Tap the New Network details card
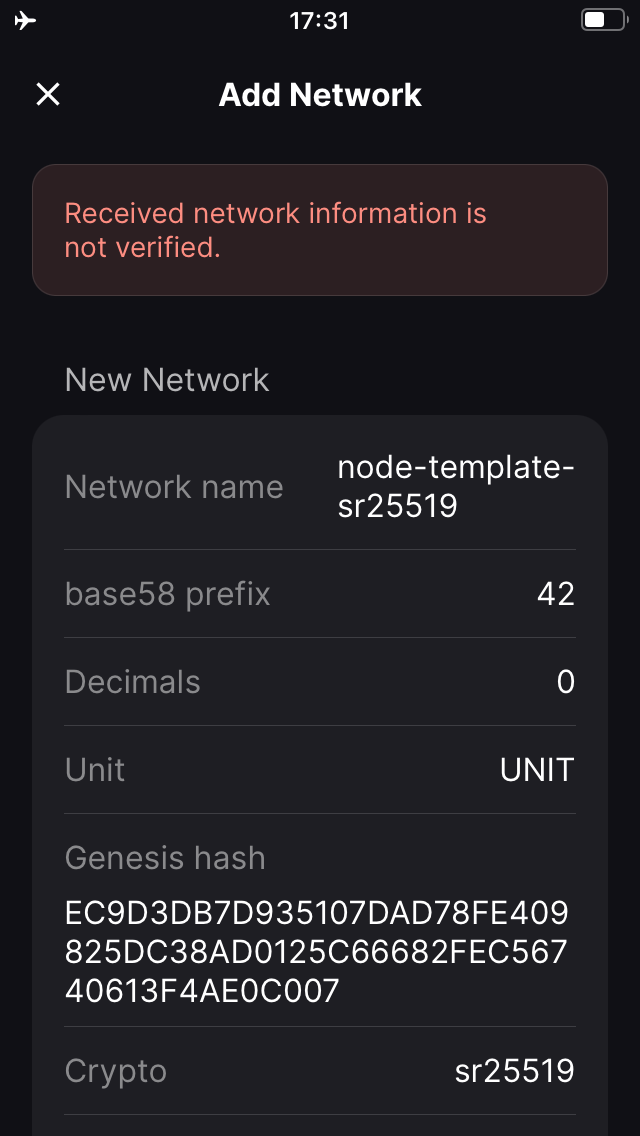The width and height of the screenshot is (640, 1136). [x=320, y=775]
